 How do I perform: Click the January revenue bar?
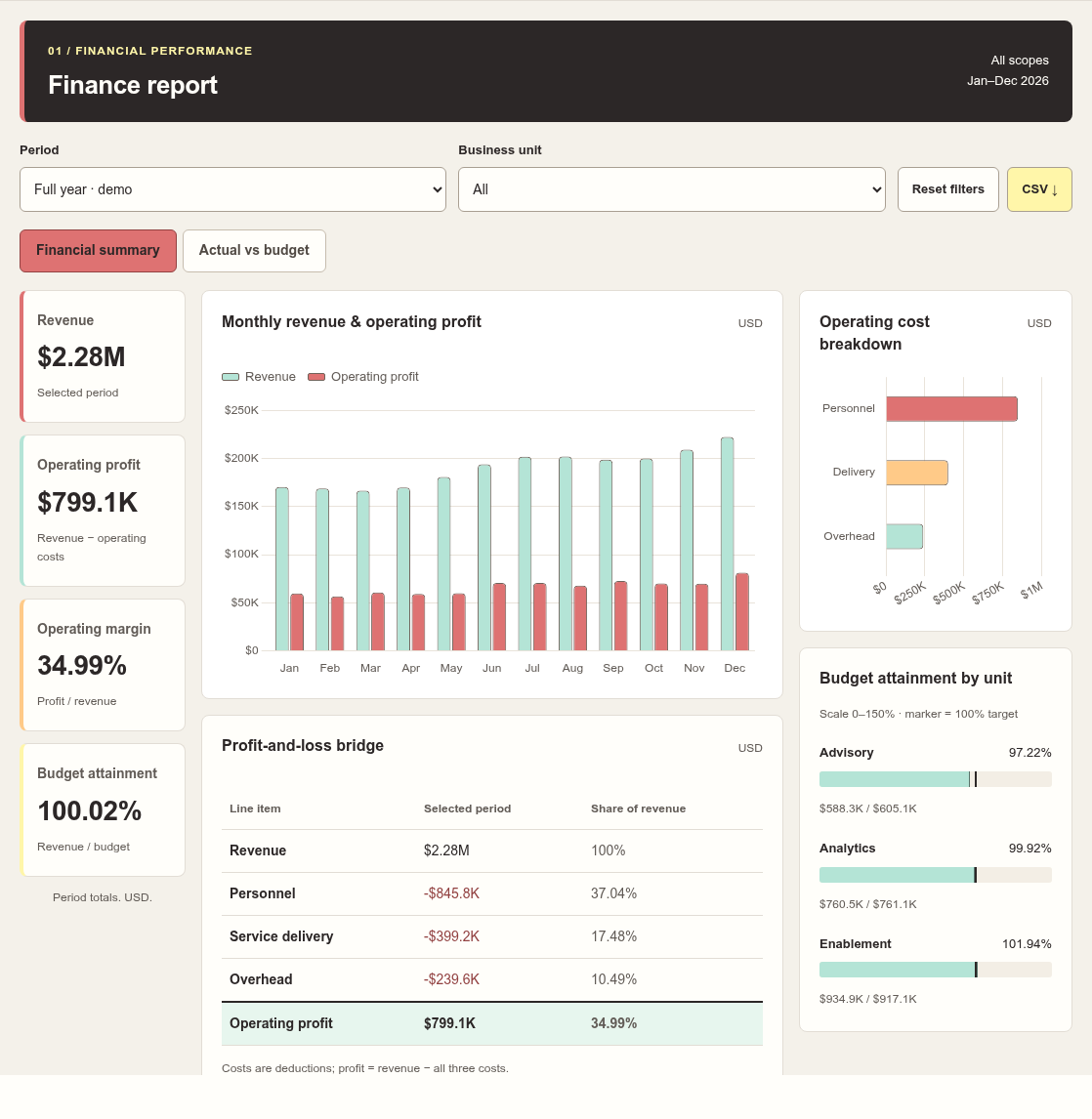point(282,569)
